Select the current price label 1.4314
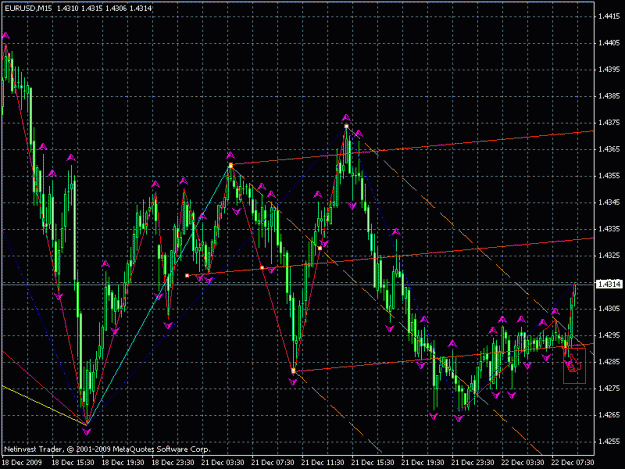The image size is (625, 469). click(x=609, y=284)
